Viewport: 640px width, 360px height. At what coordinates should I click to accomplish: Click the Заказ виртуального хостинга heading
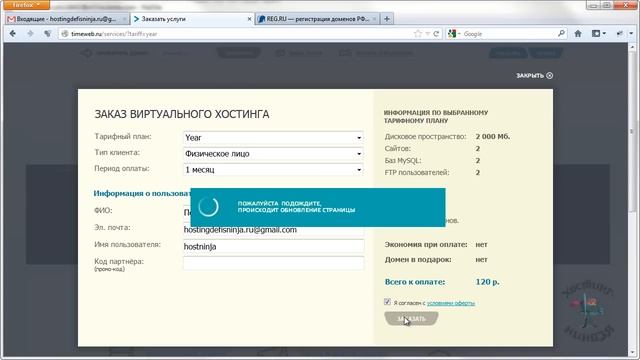click(182, 114)
